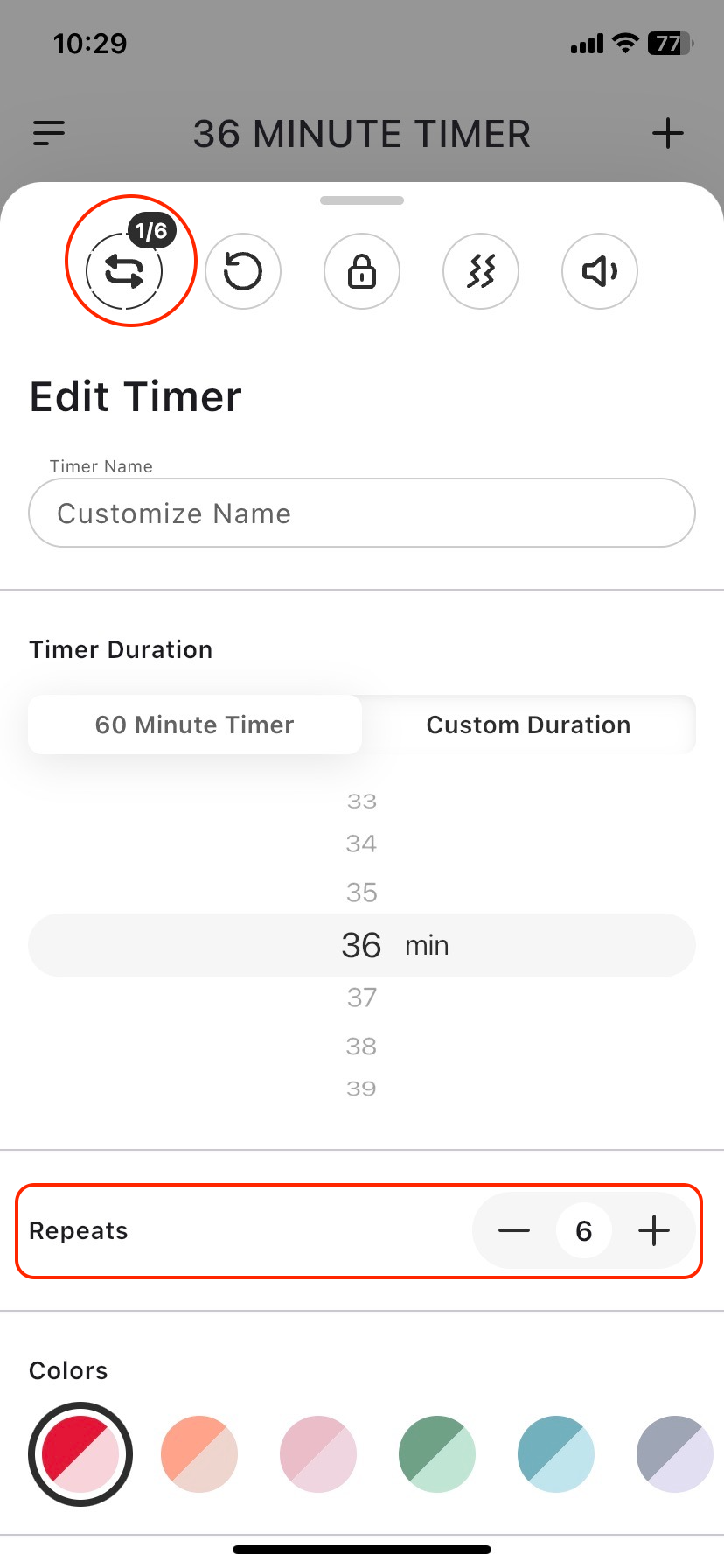Toggle the sound speaker icon
The width and height of the screenshot is (724, 1568).
click(600, 271)
